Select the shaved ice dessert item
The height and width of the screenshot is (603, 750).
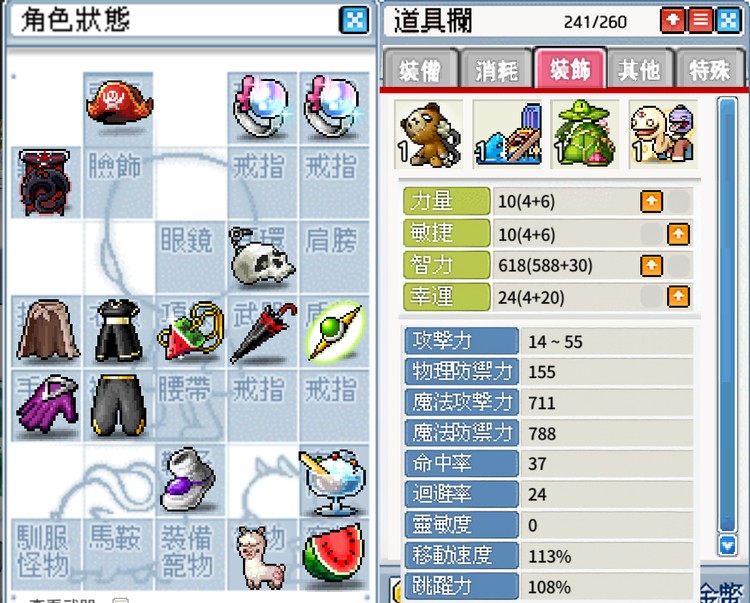click(334, 482)
